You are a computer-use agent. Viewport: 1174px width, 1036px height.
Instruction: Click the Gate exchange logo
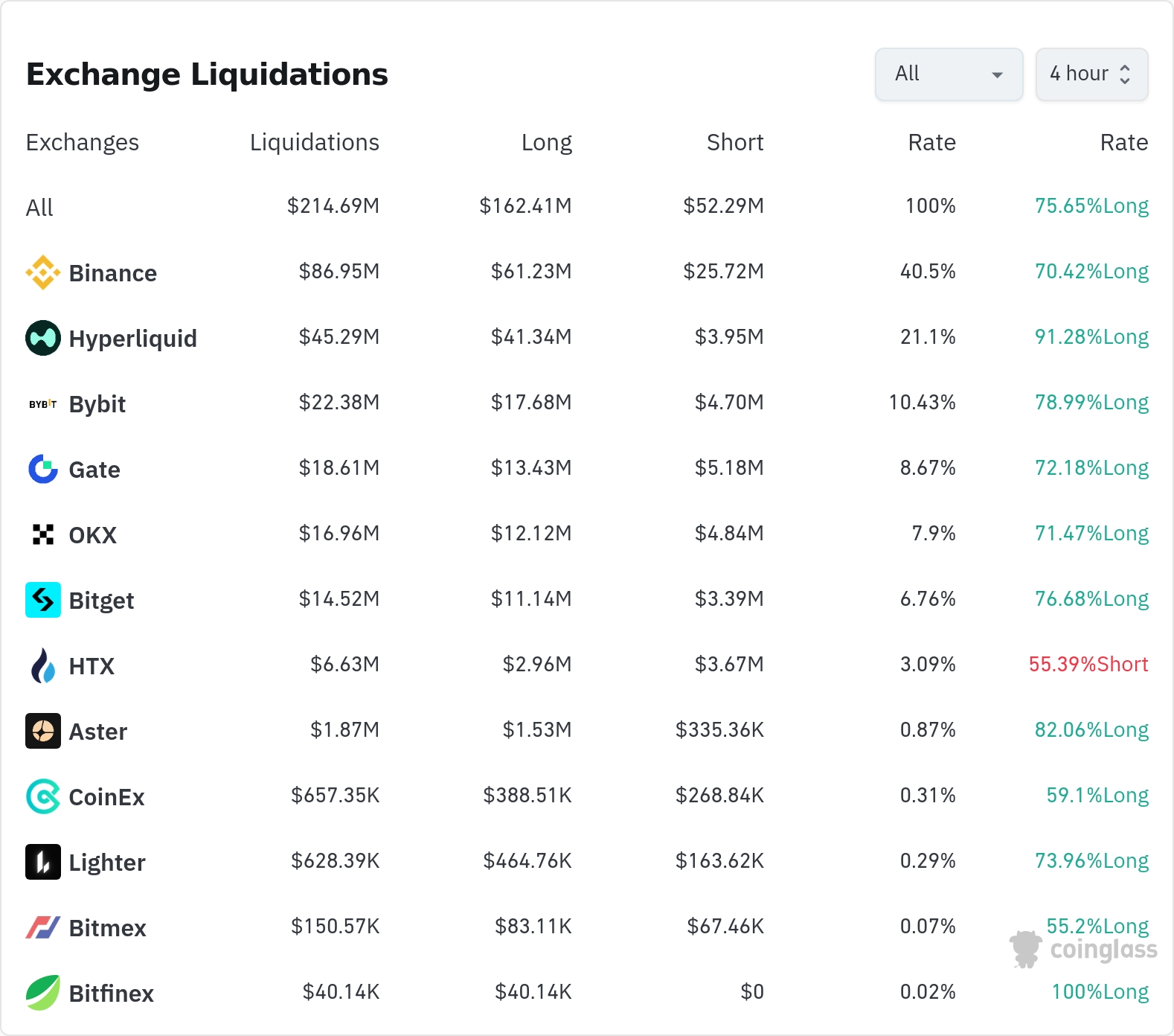[x=43, y=469]
